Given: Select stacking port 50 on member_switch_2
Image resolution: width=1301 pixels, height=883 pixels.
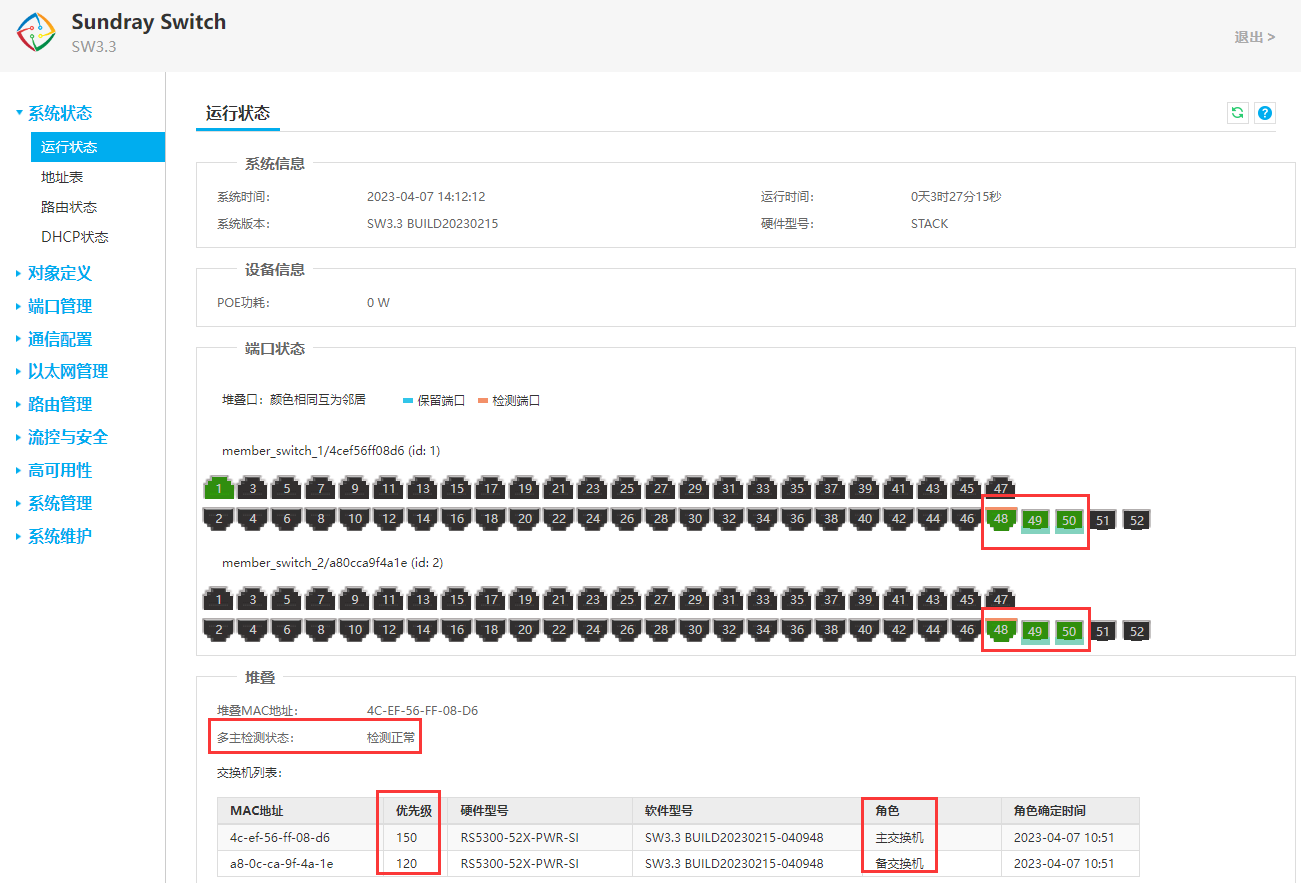Looking at the screenshot, I should (x=1069, y=632).
